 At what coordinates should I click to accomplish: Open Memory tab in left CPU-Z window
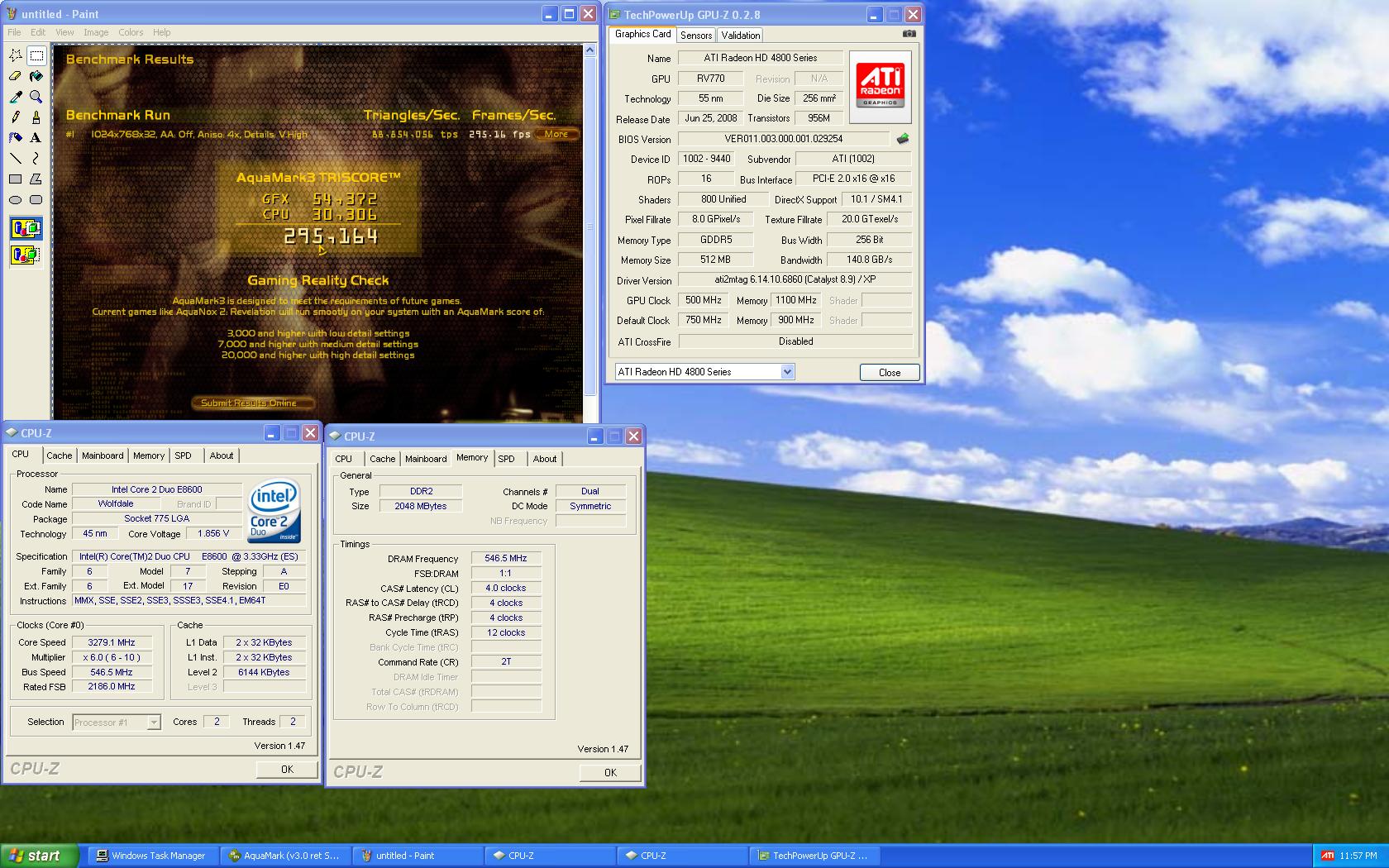pos(149,455)
